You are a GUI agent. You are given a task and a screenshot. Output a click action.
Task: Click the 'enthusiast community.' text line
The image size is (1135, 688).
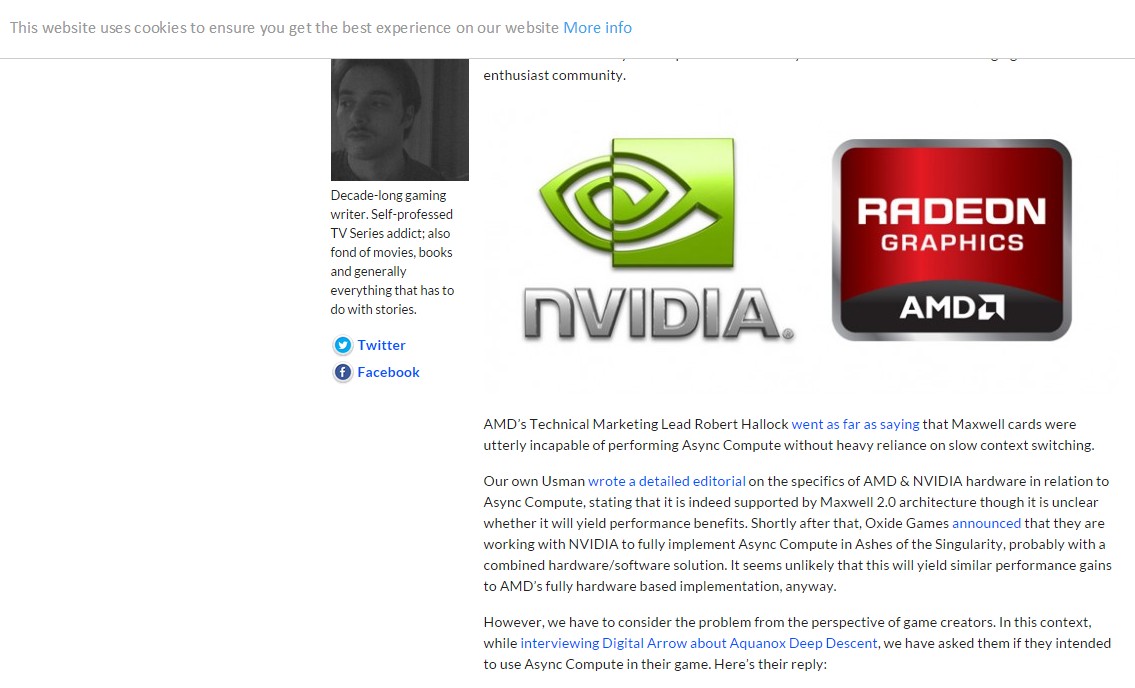pos(554,75)
